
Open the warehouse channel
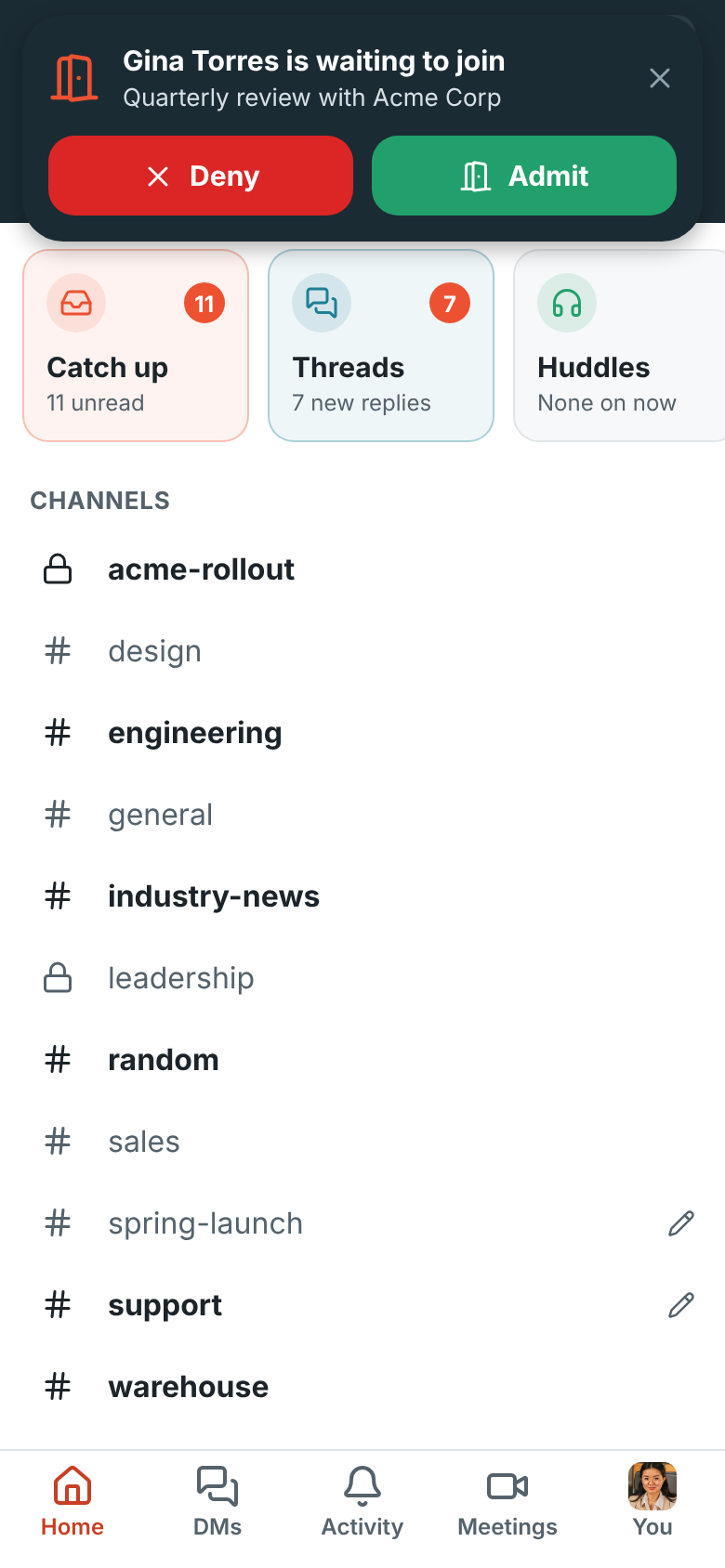click(362, 1387)
